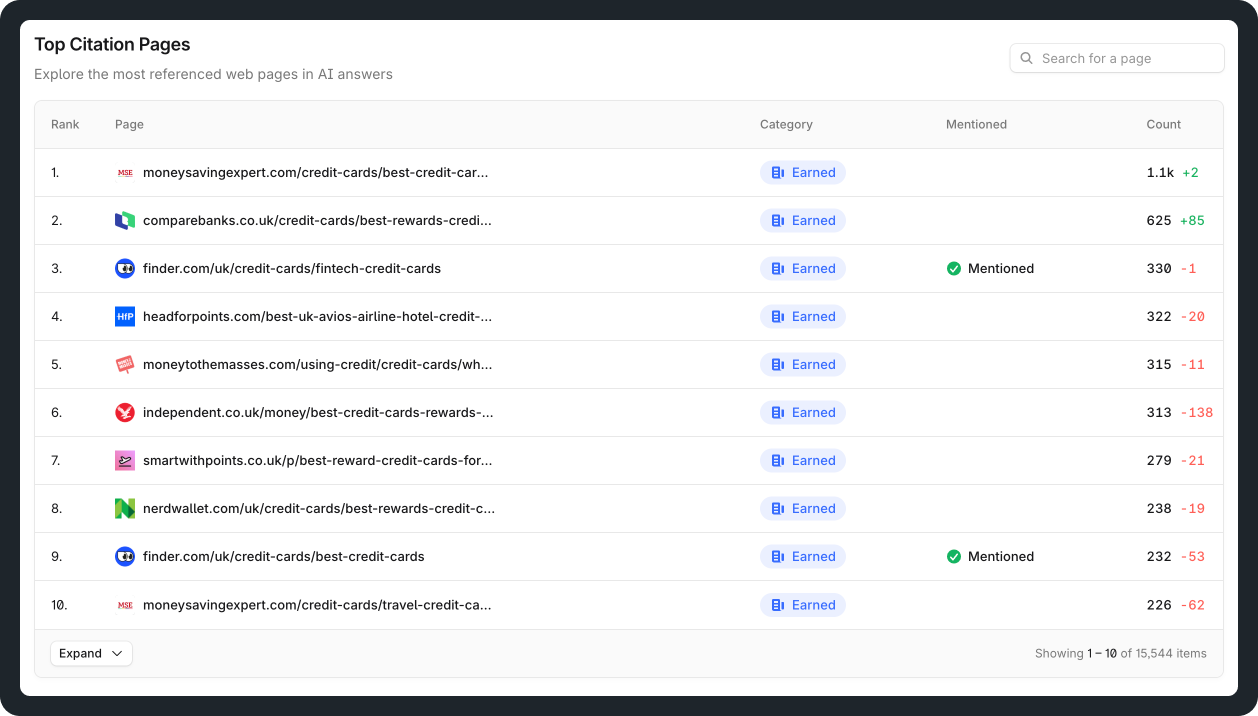The image size is (1258, 716).
Task: Click the smartwithpoints favicon
Action: click(125, 461)
